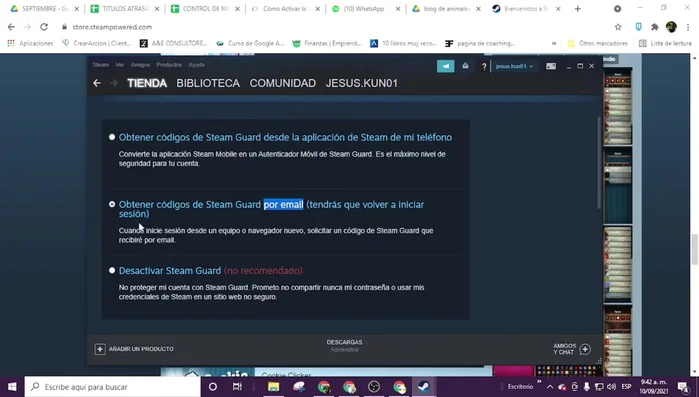Expand the bookmarks bar overflow chevron
Screen dimensions: 699x397
pos(554,43)
